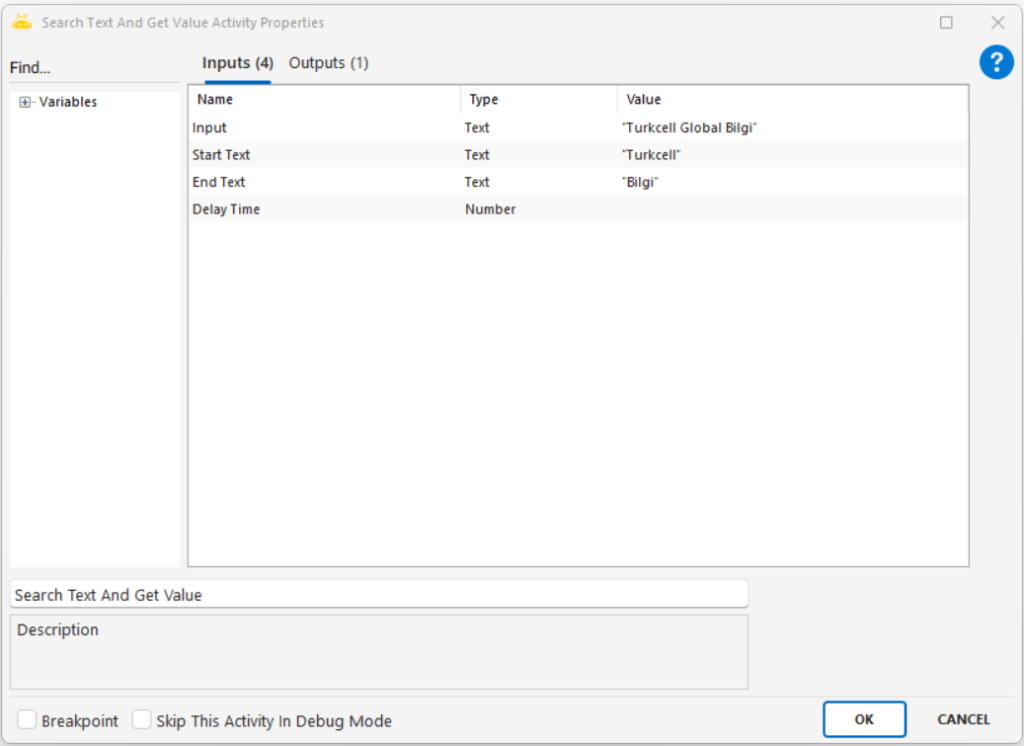This screenshot has width=1024, height=746.
Task: Click the robot app icon in title bar
Action: (x=22, y=22)
